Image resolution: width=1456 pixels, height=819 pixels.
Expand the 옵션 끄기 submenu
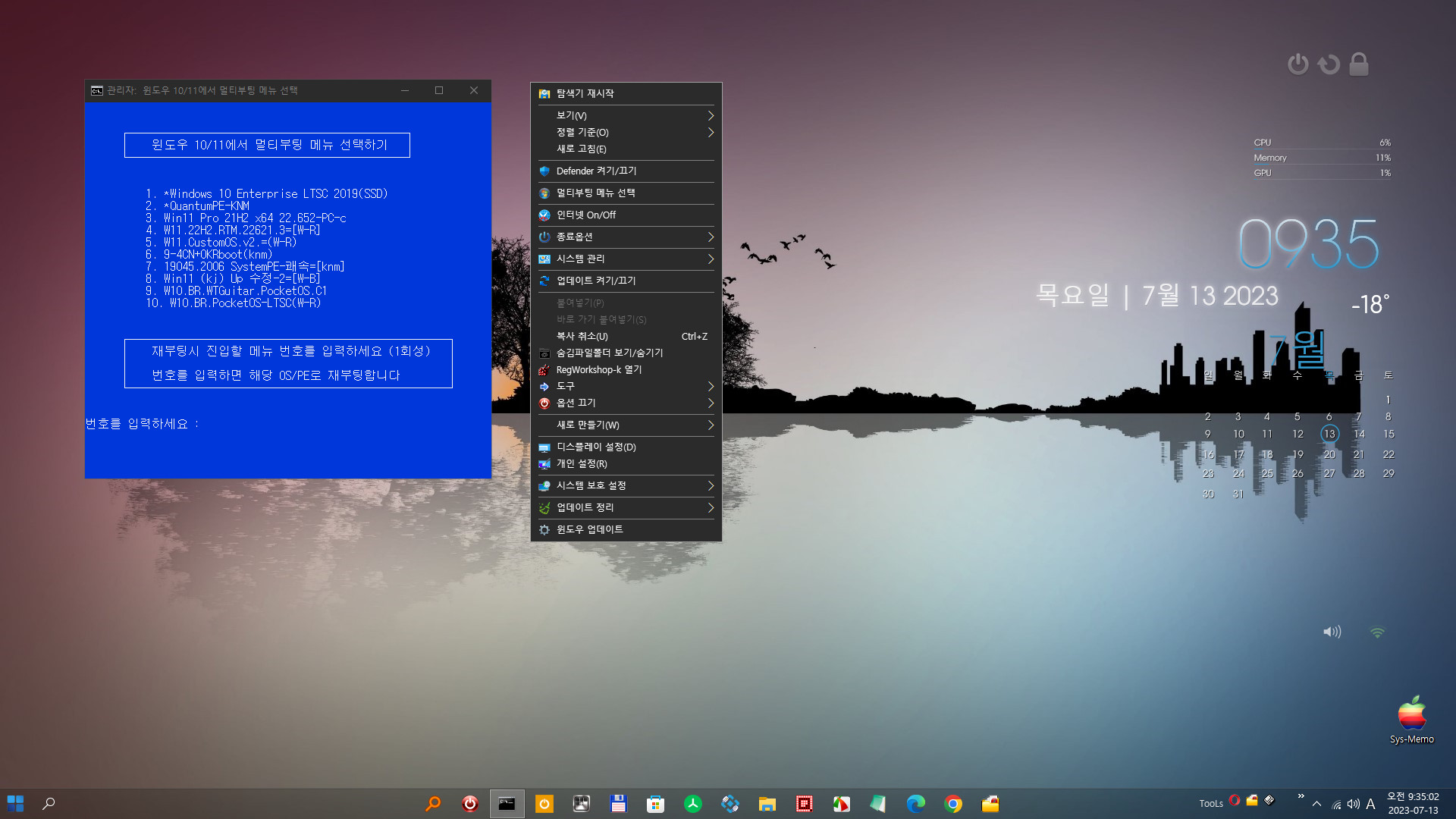626,403
